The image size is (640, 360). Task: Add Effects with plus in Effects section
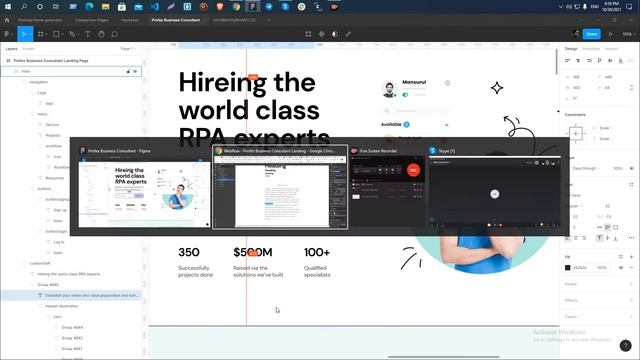[631, 300]
